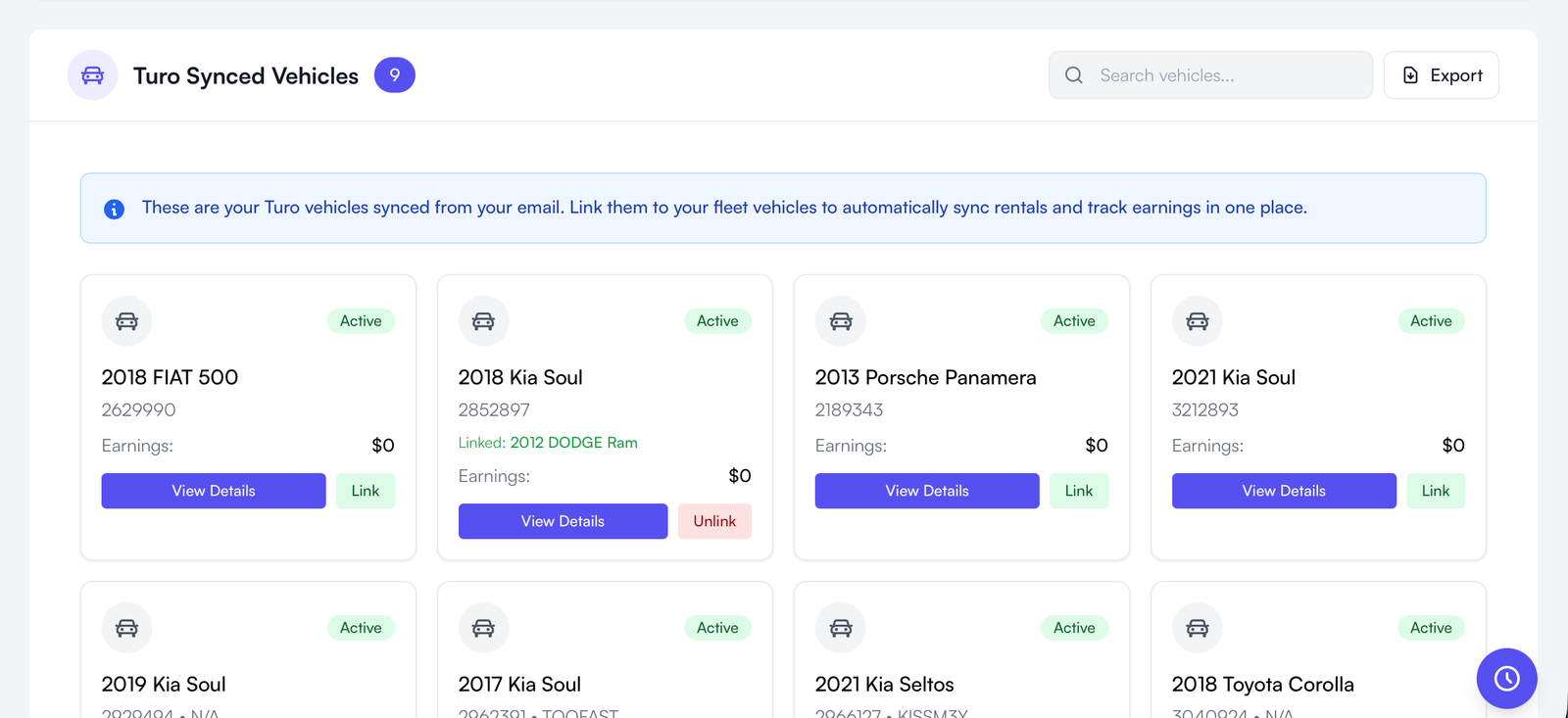Click the car icon on the 2018 Kia Soul card
Viewport: 1568px width, 718px height.
pos(483,320)
